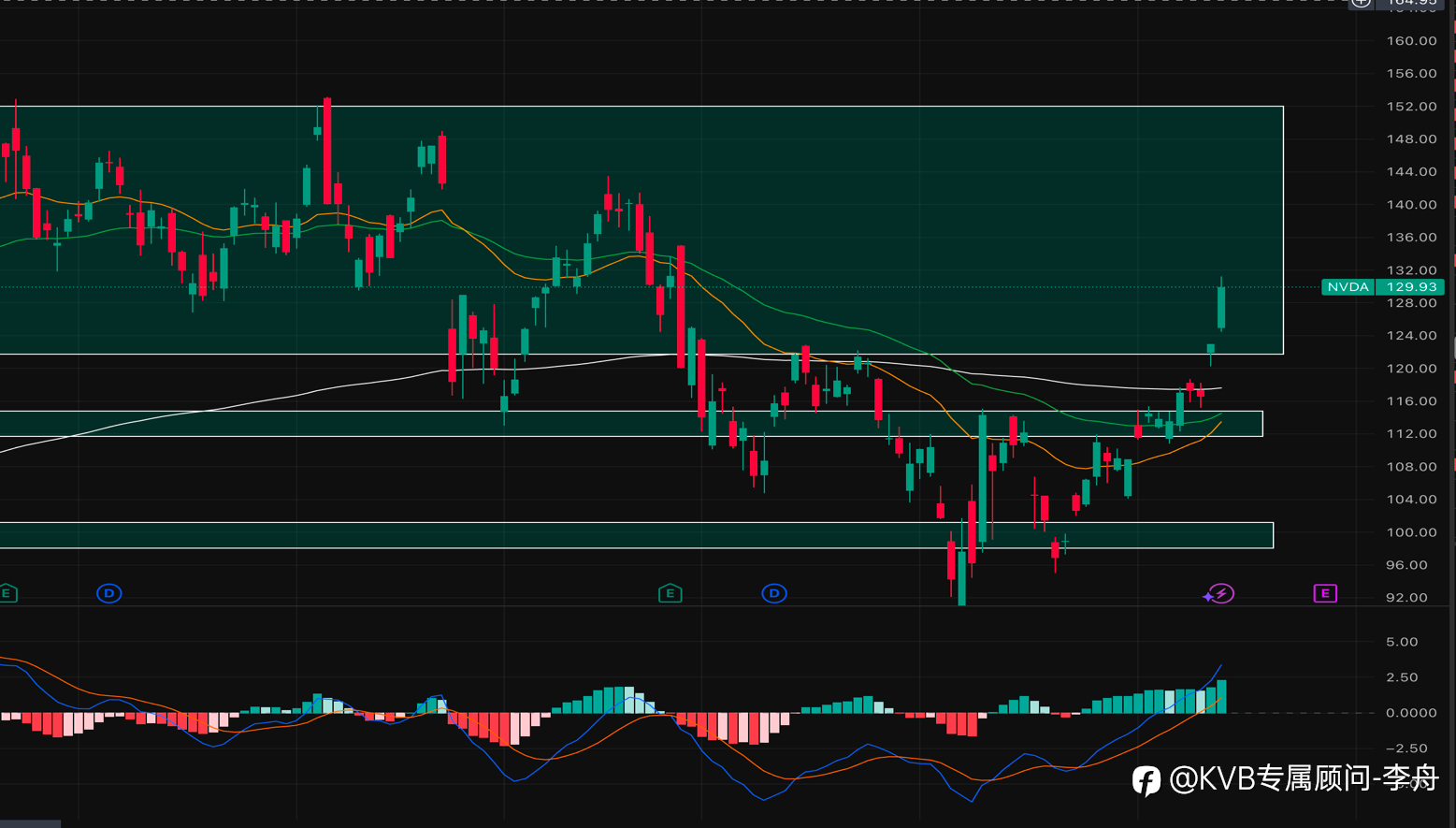Click the latest tall green candlestick

(x=1221, y=308)
